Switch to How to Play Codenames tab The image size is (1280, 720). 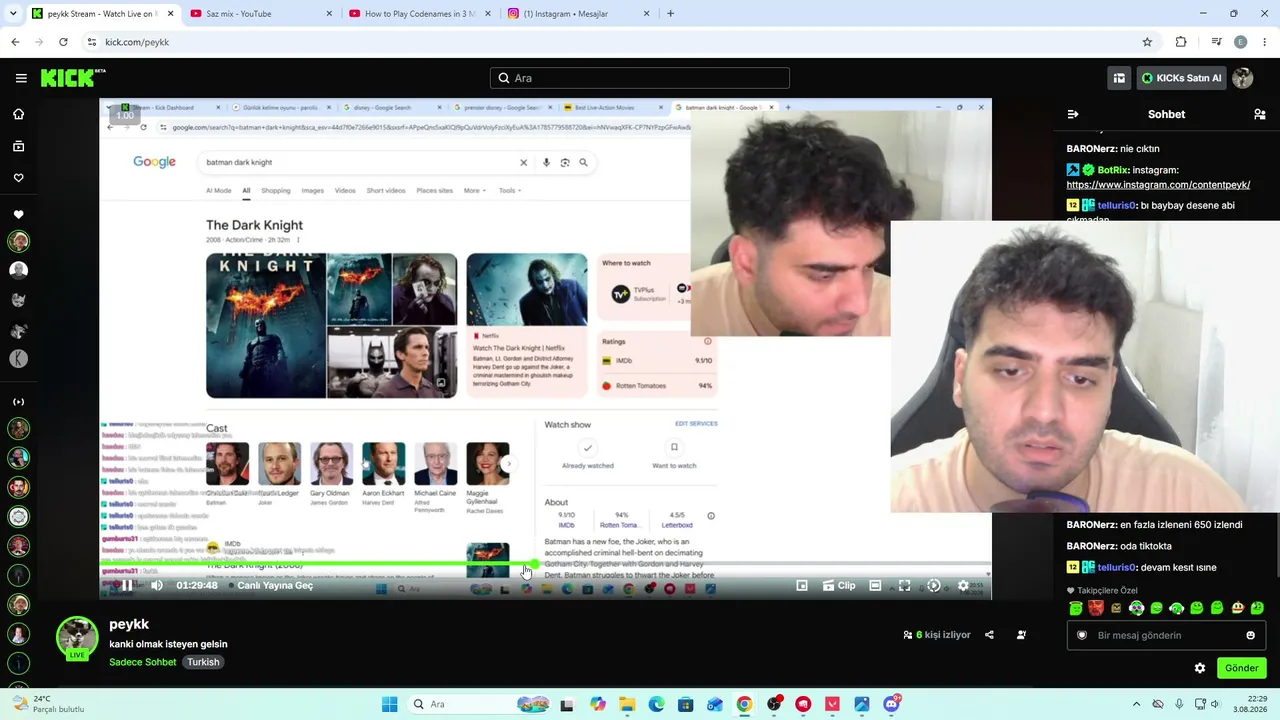tap(419, 14)
